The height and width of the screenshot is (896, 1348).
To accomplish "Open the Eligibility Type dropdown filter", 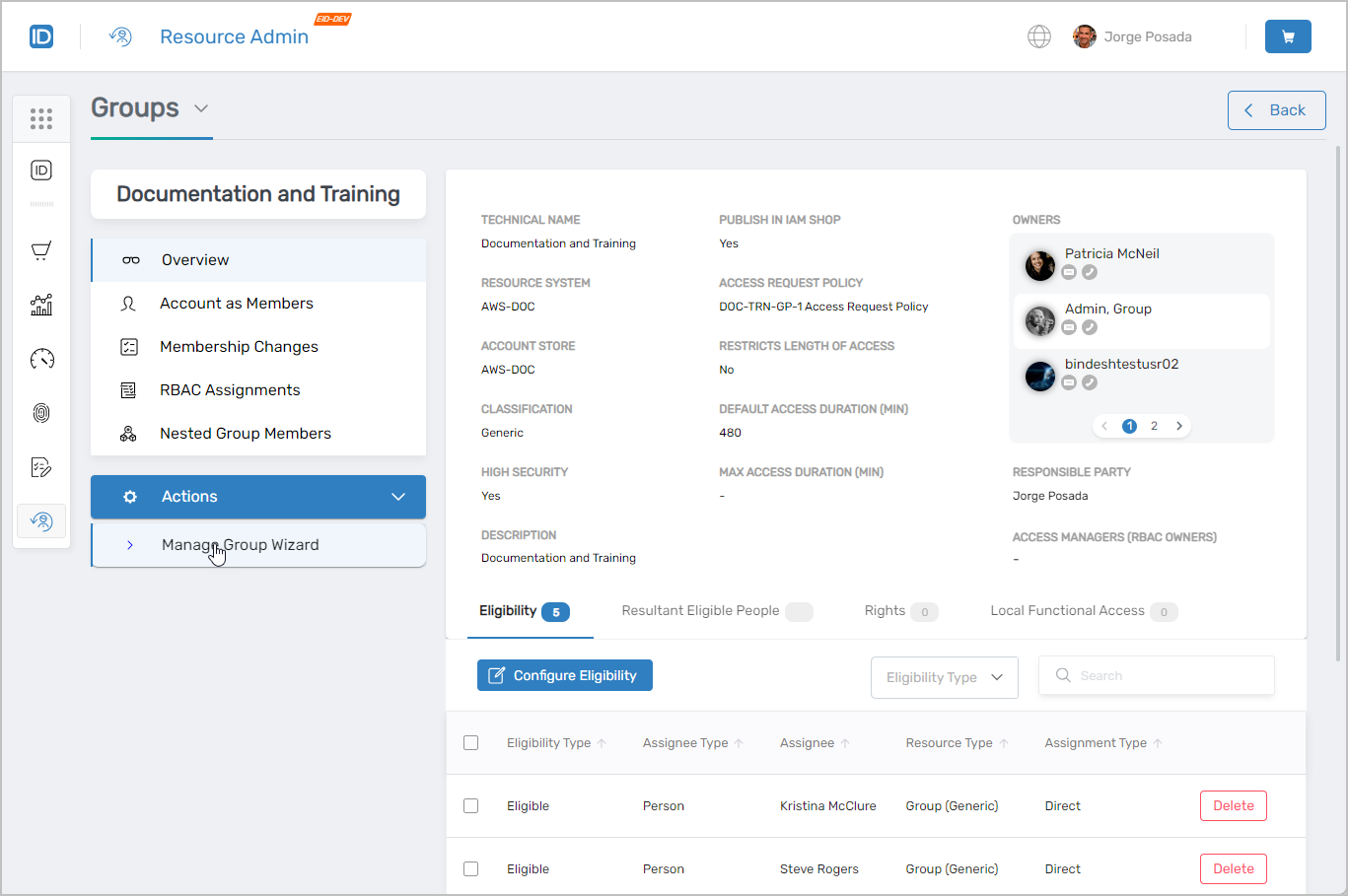I will [944, 677].
